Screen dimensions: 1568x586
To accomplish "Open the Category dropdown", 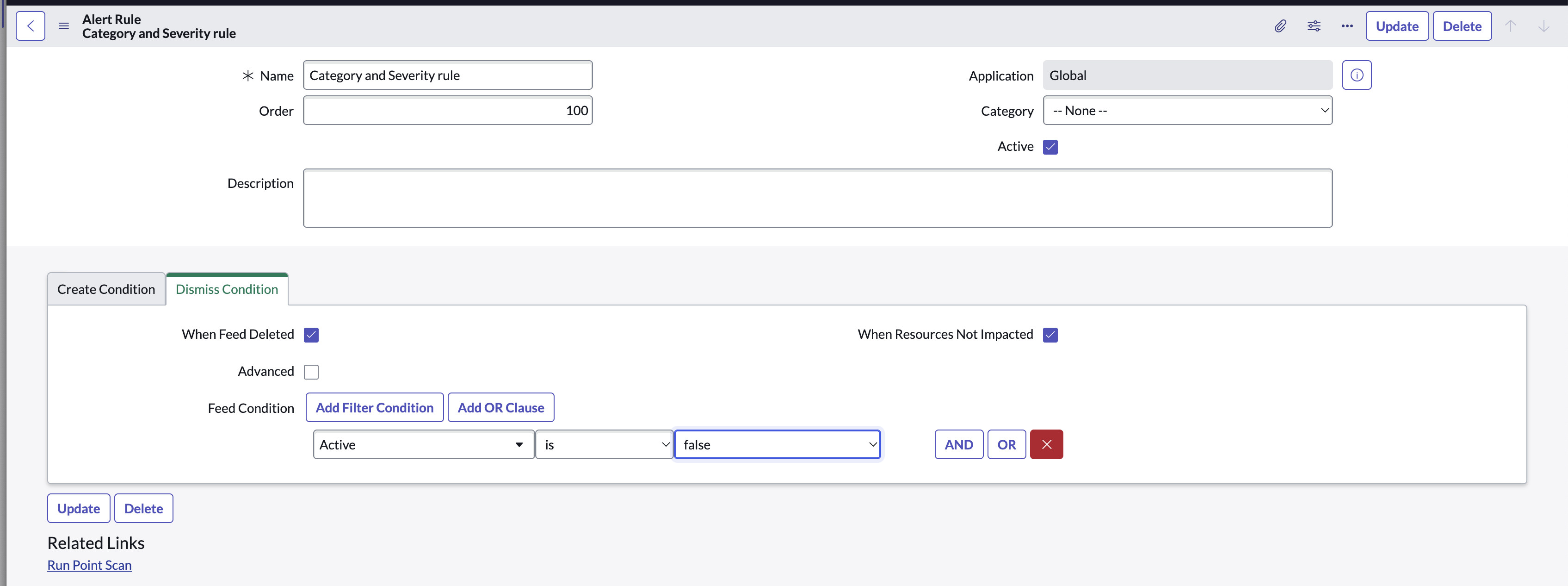I will tap(1188, 111).
